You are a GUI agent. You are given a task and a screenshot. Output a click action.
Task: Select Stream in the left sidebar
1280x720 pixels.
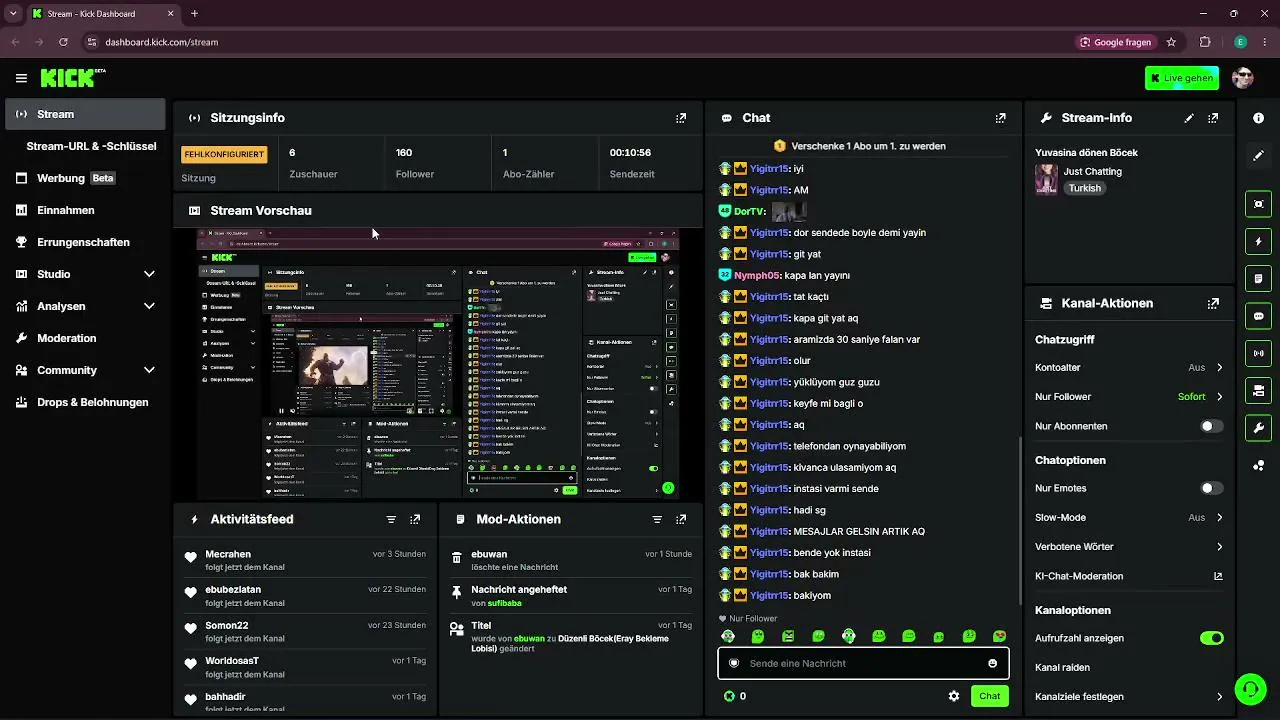[x=85, y=114]
